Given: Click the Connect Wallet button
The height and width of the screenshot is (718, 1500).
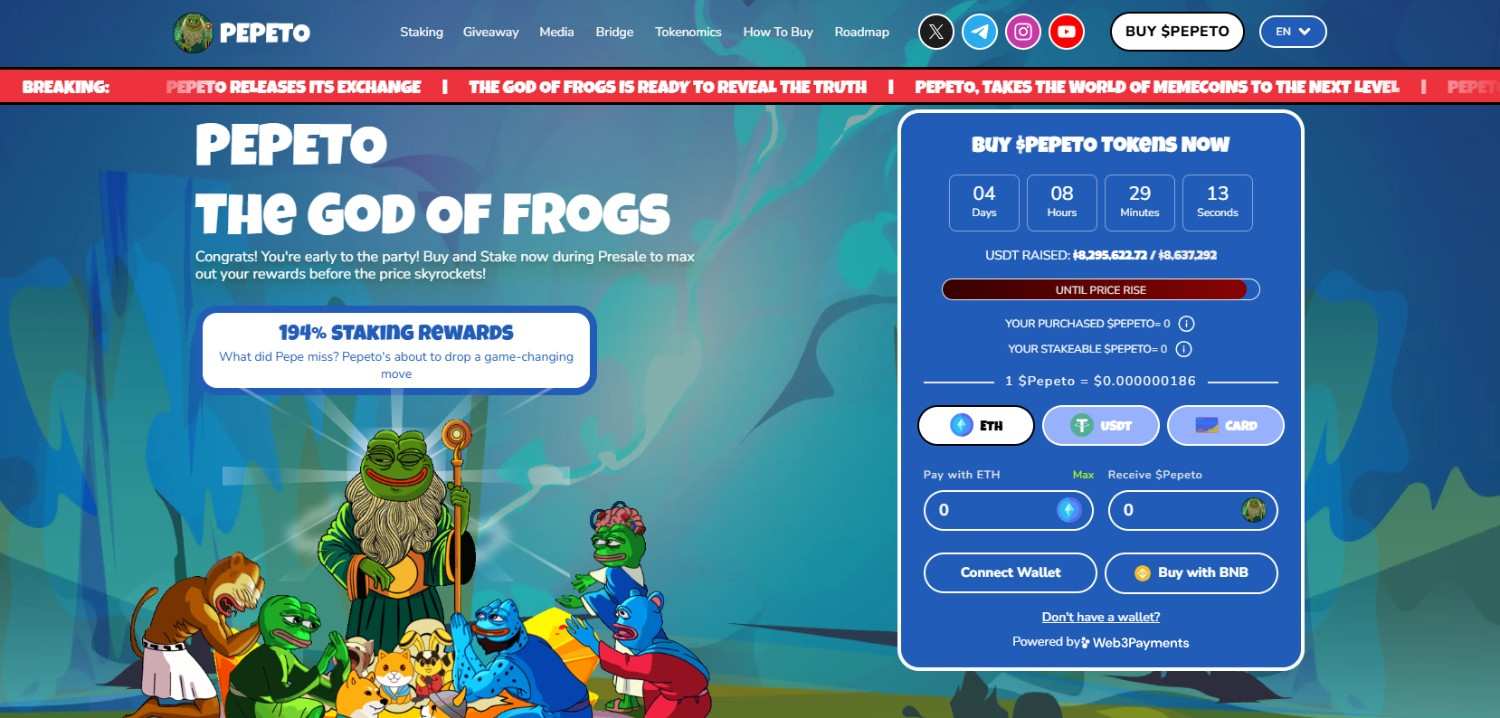Looking at the screenshot, I should point(1011,573).
